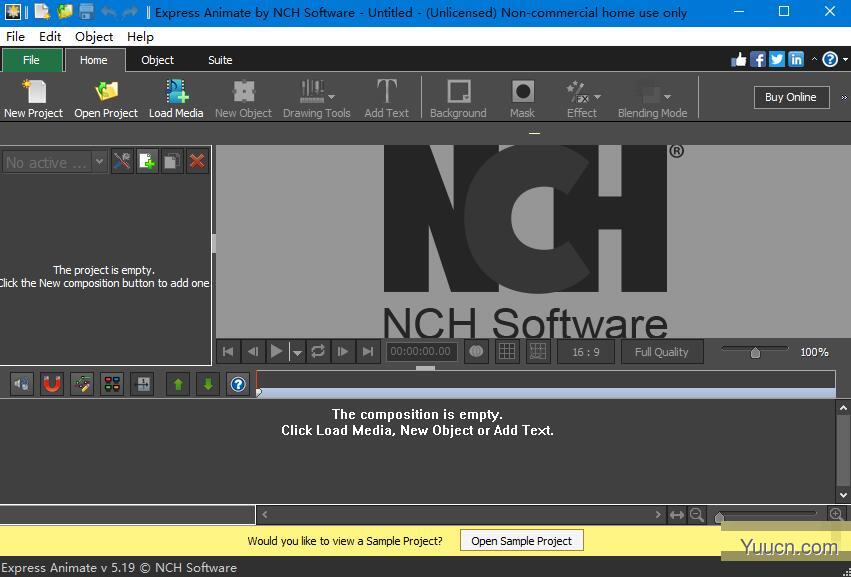Delete the current composition via the red X
This screenshot has height=577, width=851.
(196, 160)
